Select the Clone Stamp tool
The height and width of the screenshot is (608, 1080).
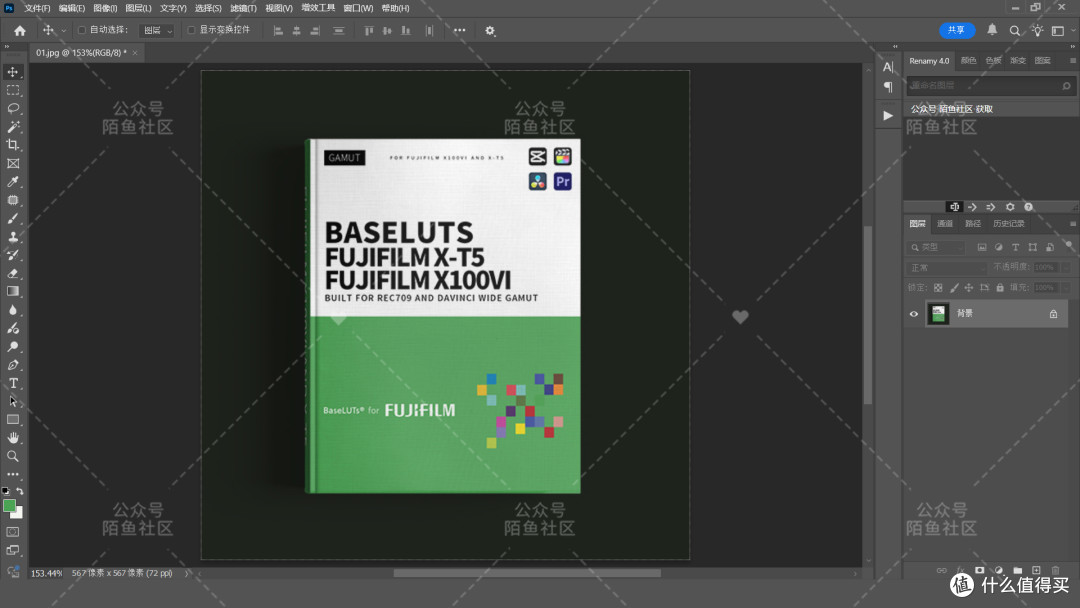(13, 237)
